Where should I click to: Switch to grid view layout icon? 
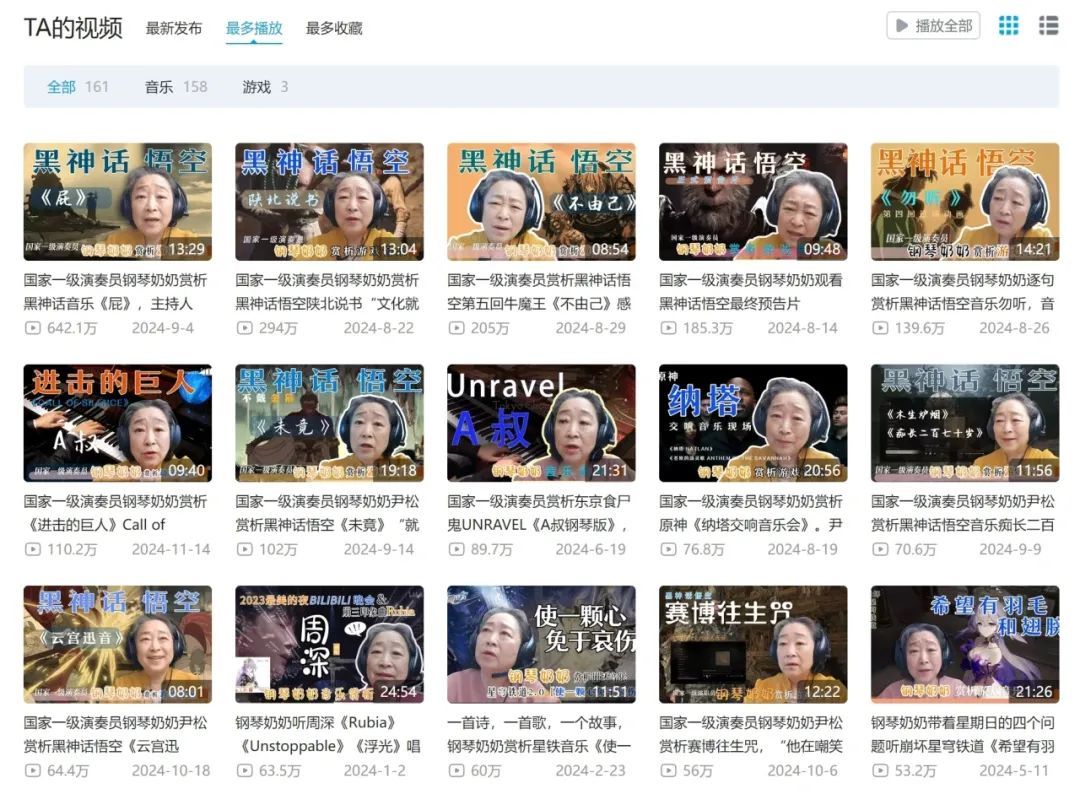click(x=1008, y=26)
